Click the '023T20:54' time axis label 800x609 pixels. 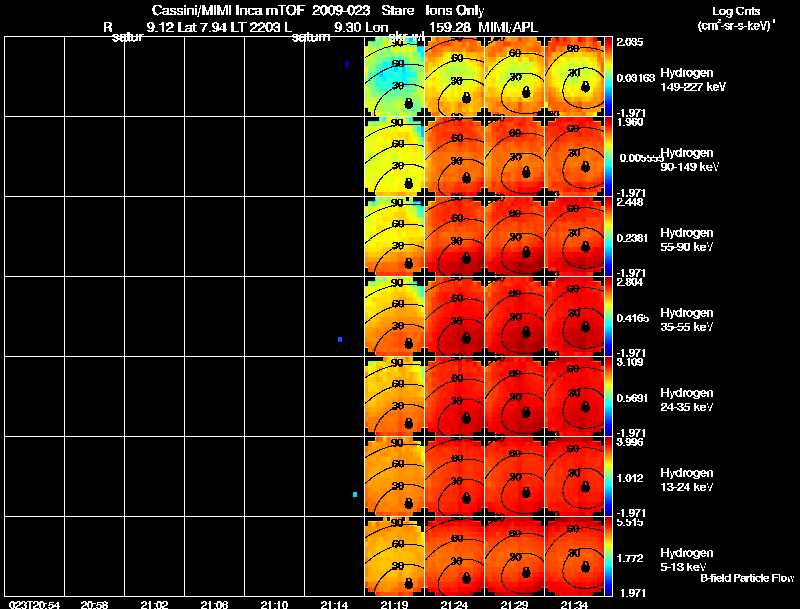tap(34, 604)
